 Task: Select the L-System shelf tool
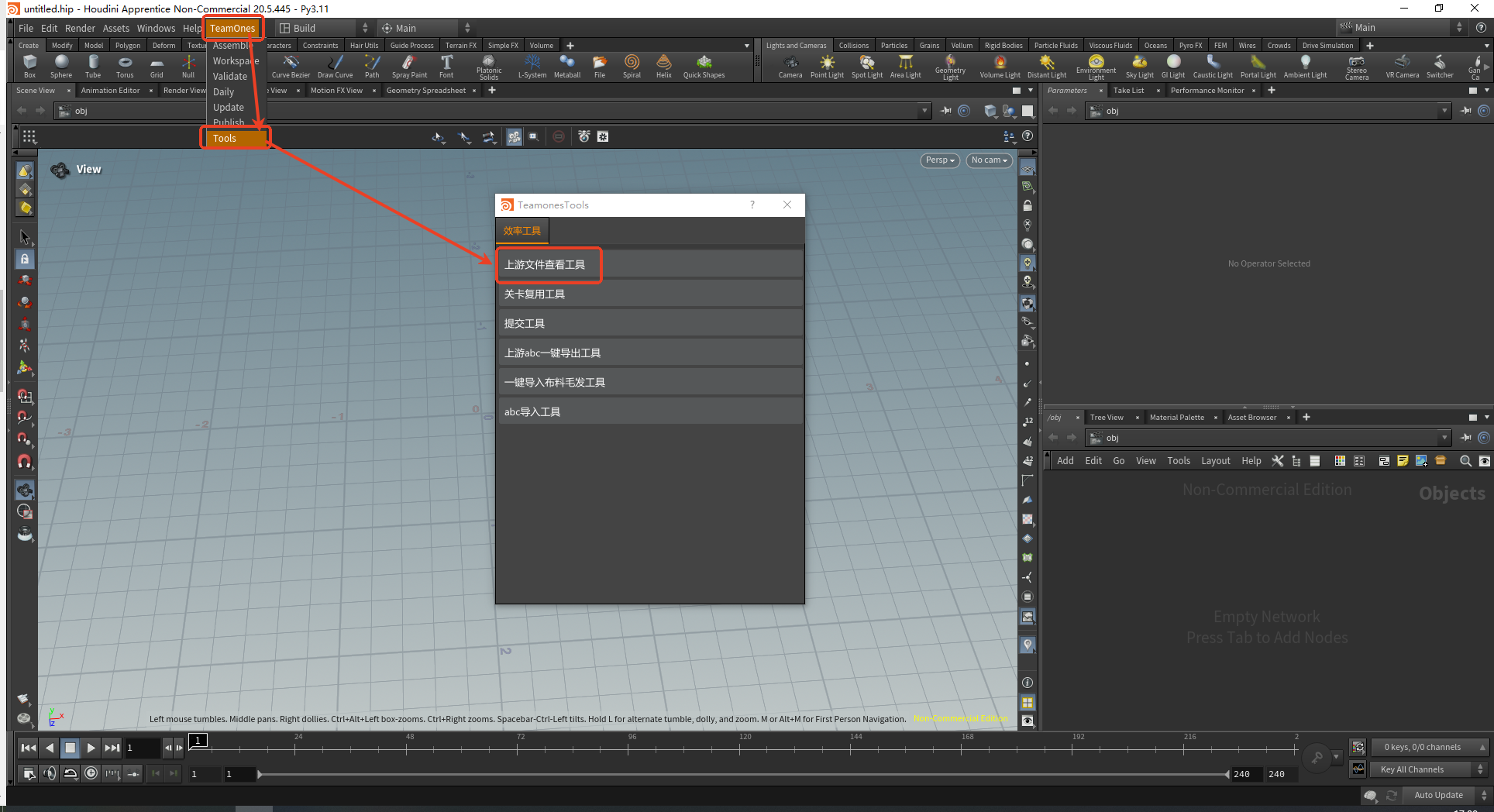[532, 65]
